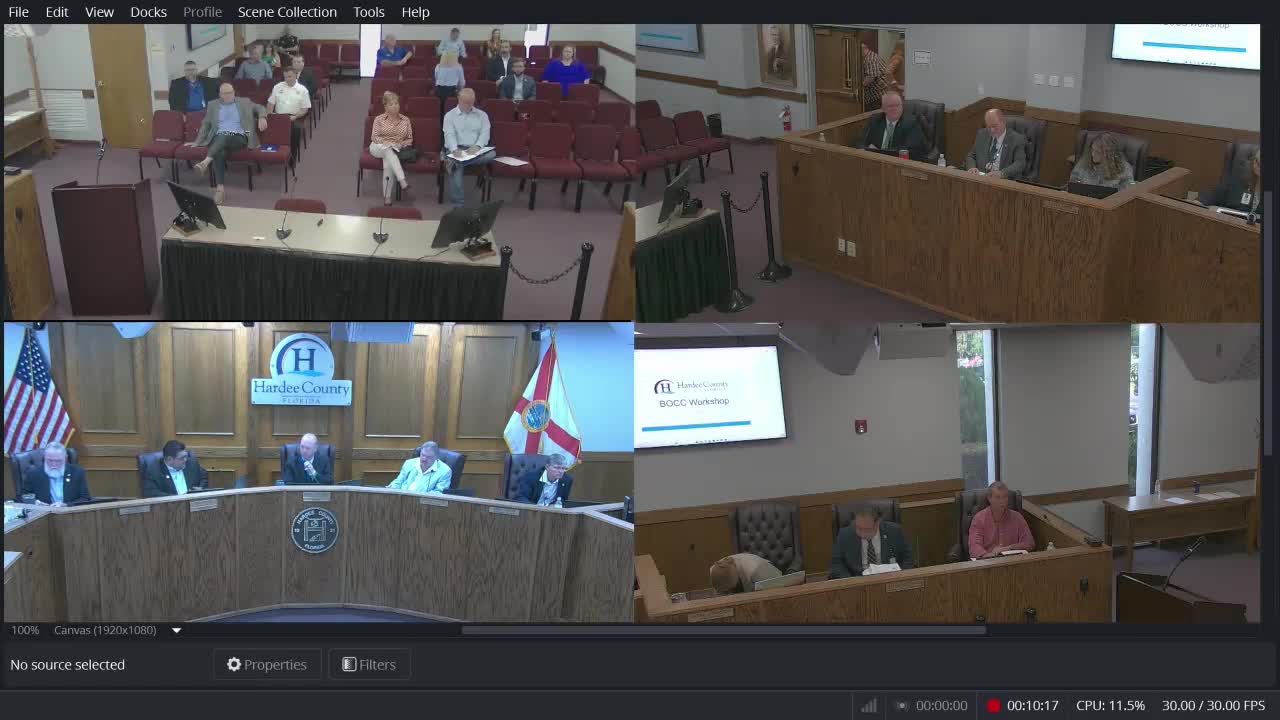Click the 30.00 / 30.00 FPS readout
Viewport: 1280px width, 720px height.
pos(1213,705)
